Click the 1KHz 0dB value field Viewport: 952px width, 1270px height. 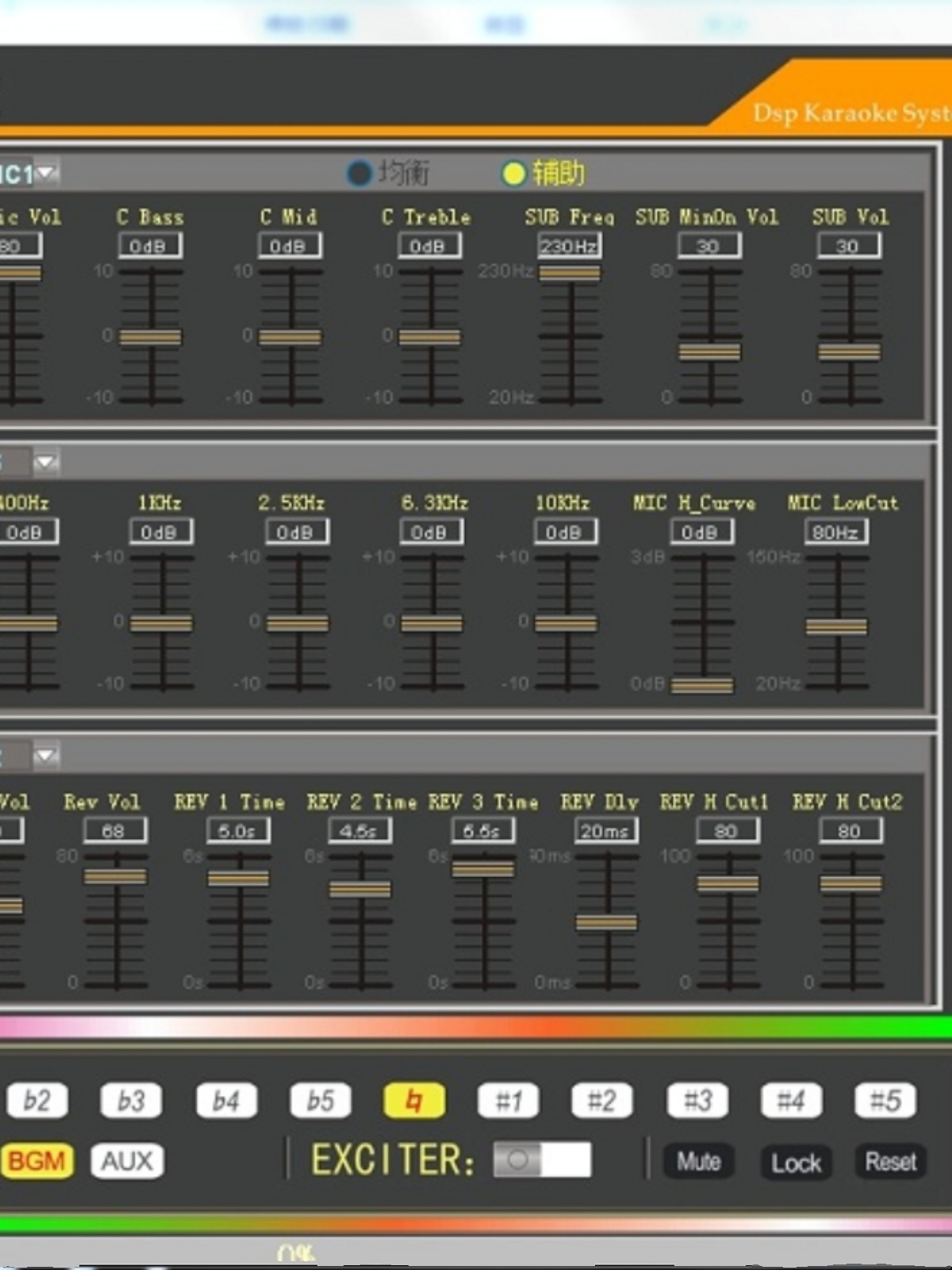click(x=161, y=532)
